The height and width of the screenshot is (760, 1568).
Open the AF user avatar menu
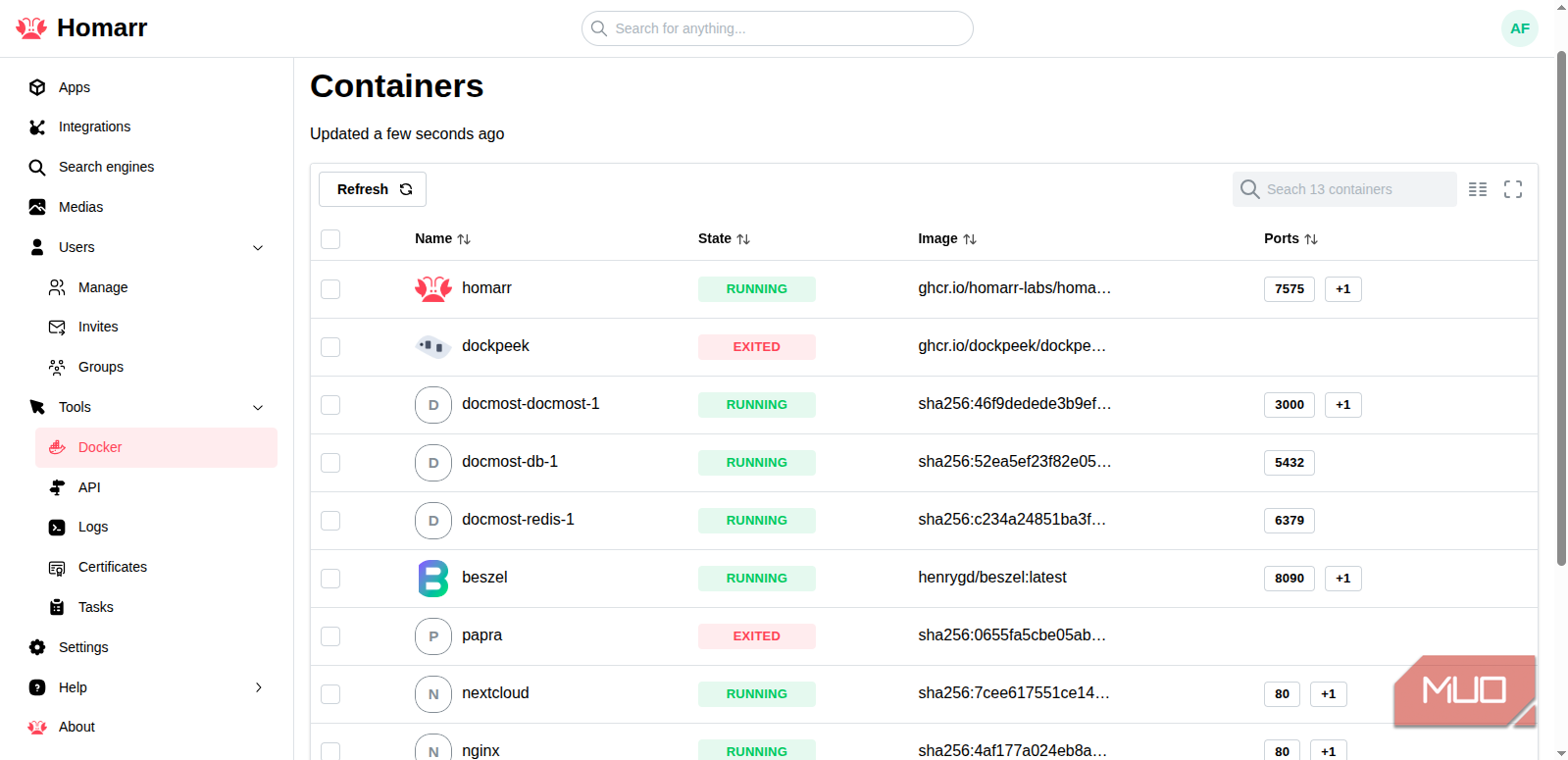coord(1519,28)
